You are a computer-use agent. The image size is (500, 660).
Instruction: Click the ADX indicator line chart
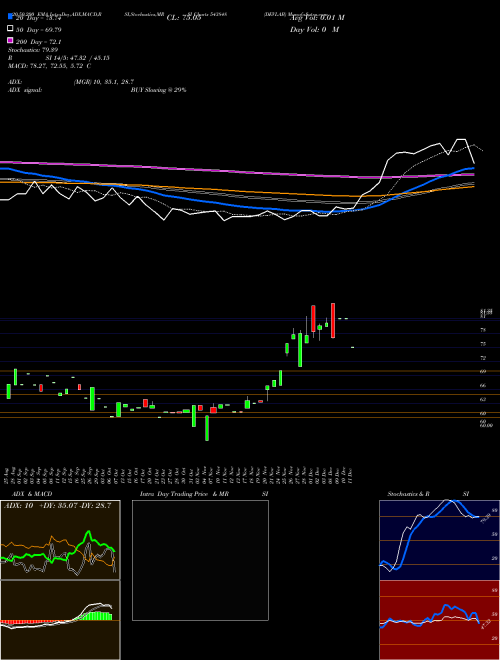click(60, 540)
